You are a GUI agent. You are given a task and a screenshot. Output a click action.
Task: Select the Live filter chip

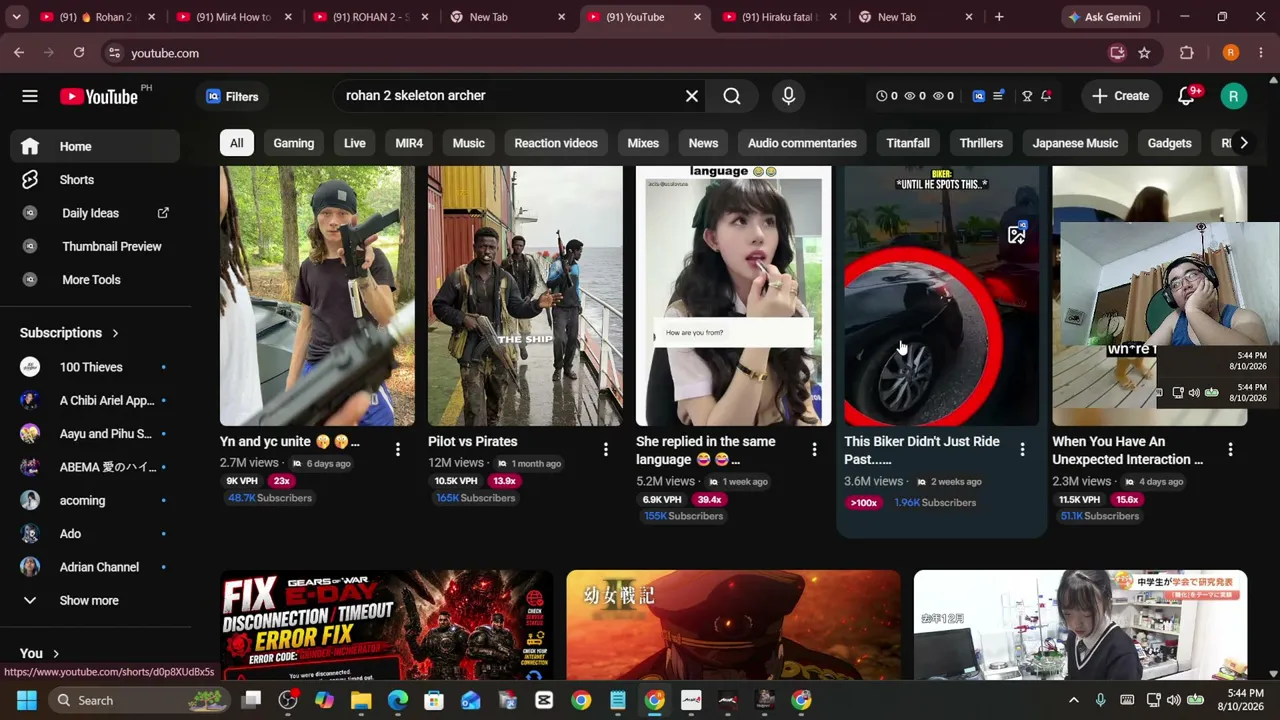coord(355,143)
